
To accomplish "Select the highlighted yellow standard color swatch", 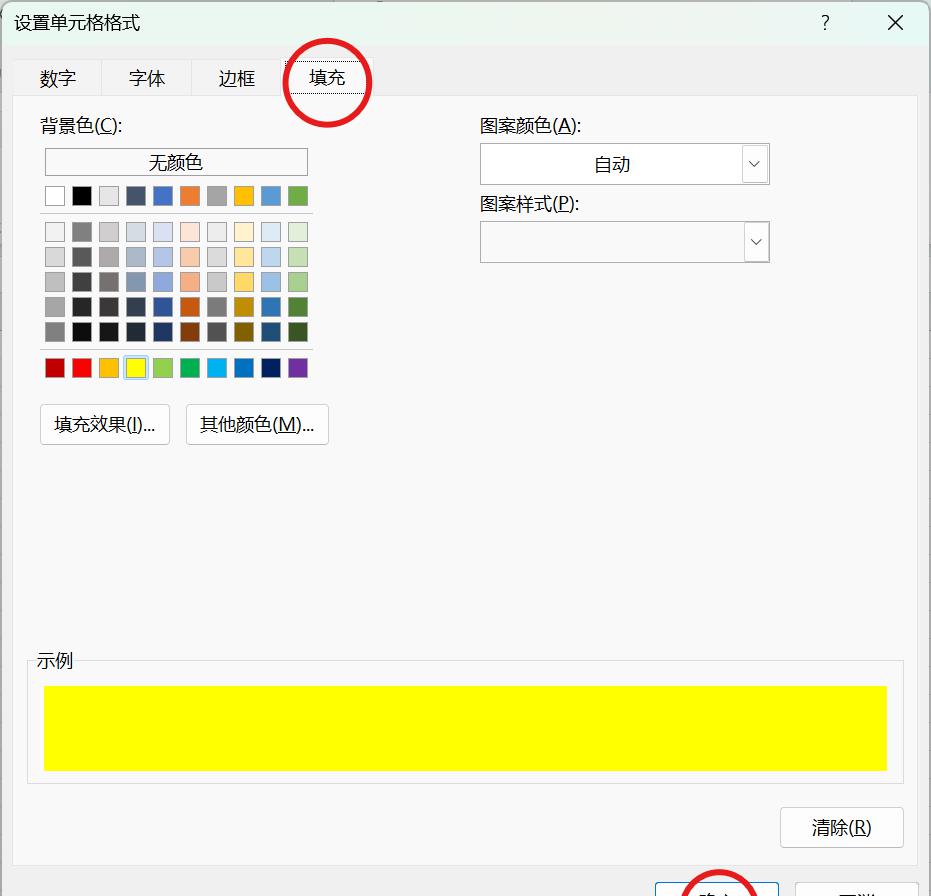I will (136, 368).
